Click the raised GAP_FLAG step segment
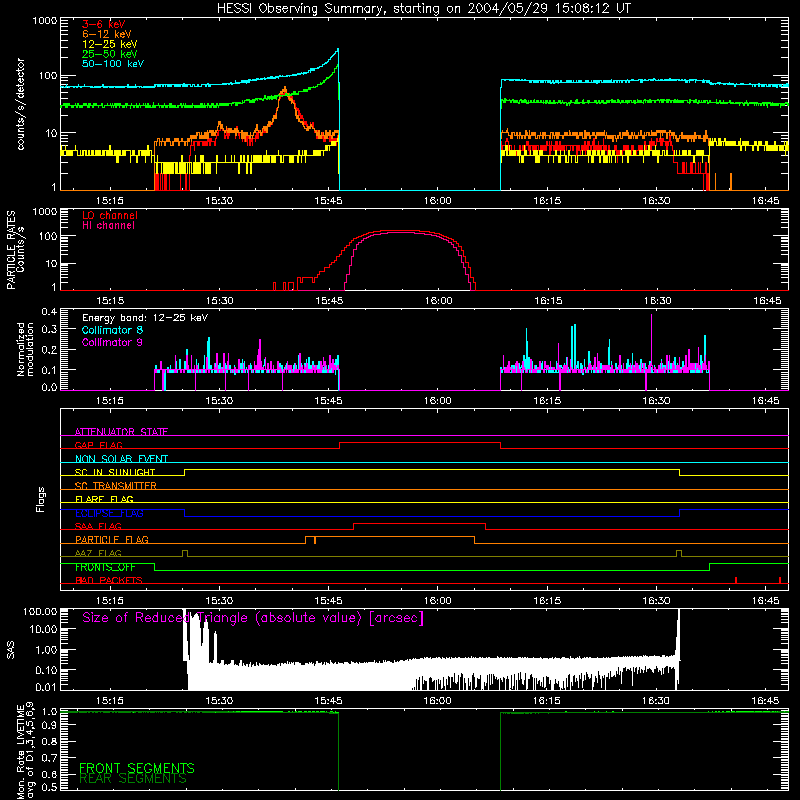The image size is (800, 800). click(x=420, y=442)
